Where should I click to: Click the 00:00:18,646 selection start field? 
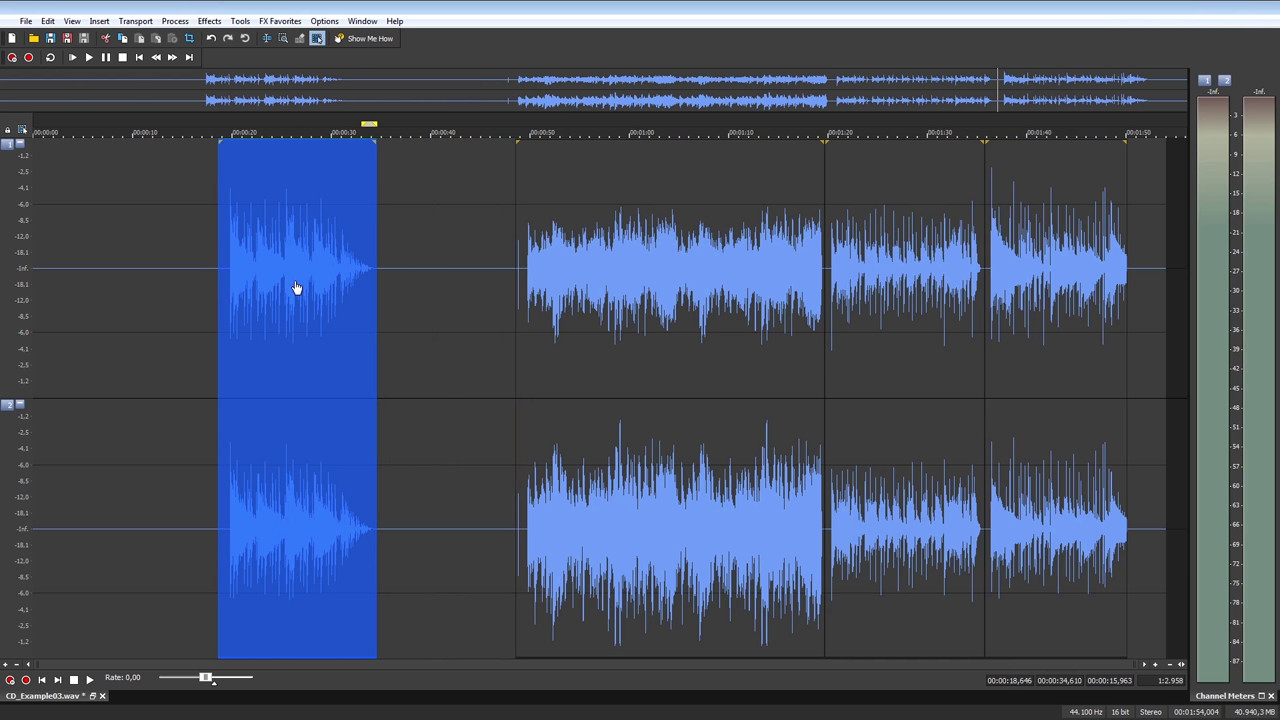tap(1009, 681)
